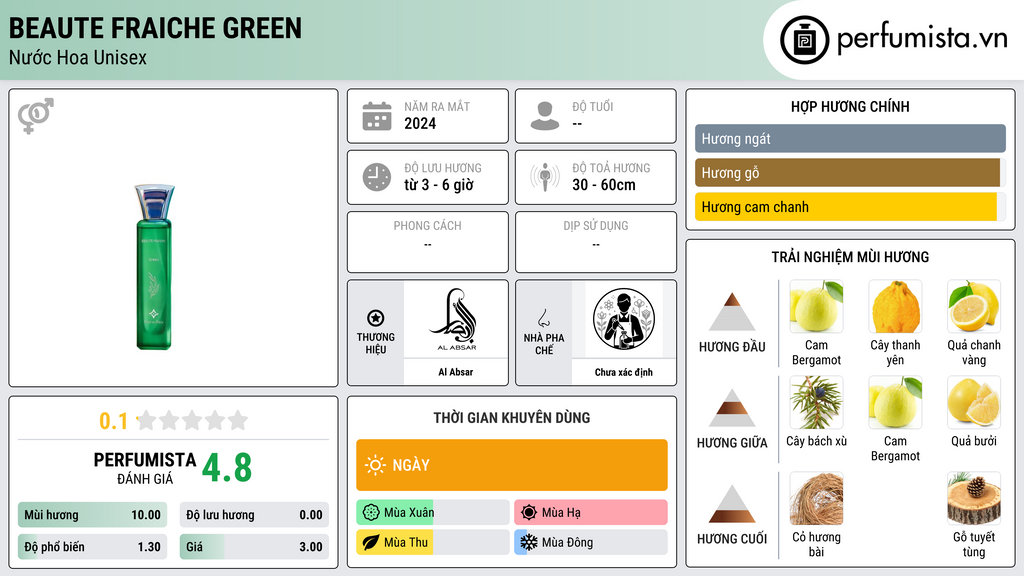Click the Chưa xác định perfumer label
Viewport: 1024px width, 576px height.
[624, 372]
